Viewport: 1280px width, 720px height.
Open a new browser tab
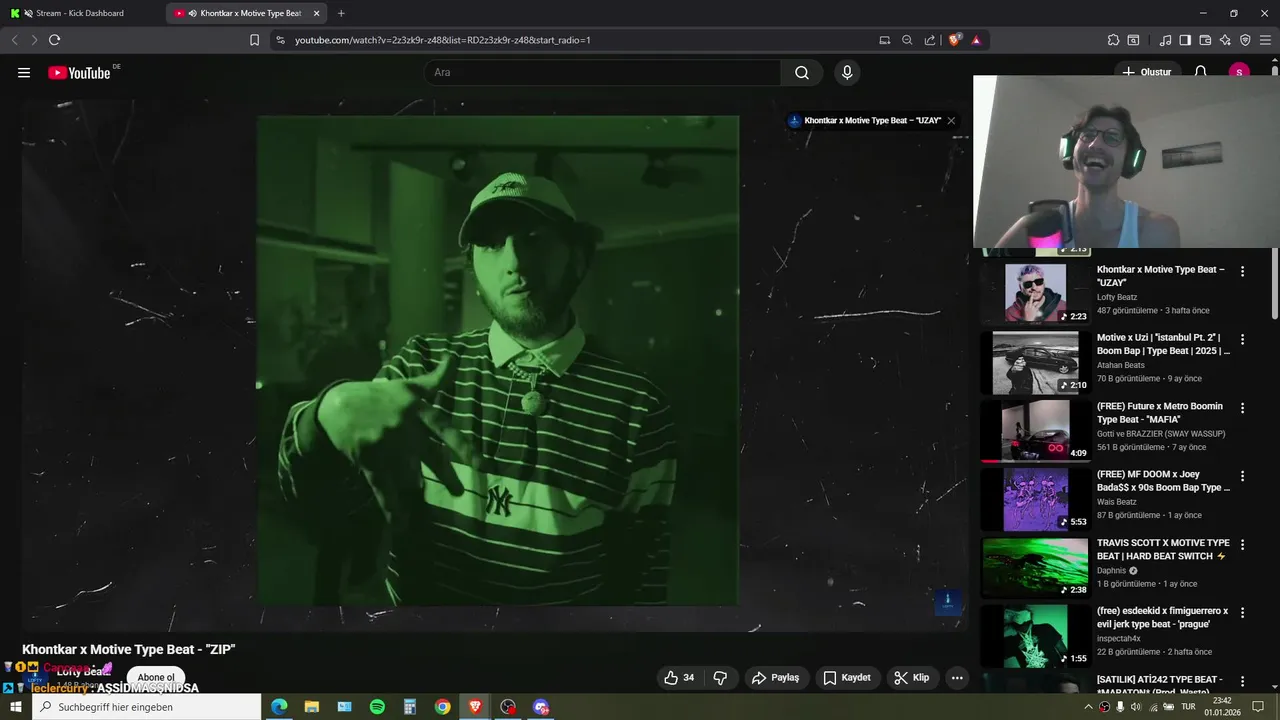[341, 13]
